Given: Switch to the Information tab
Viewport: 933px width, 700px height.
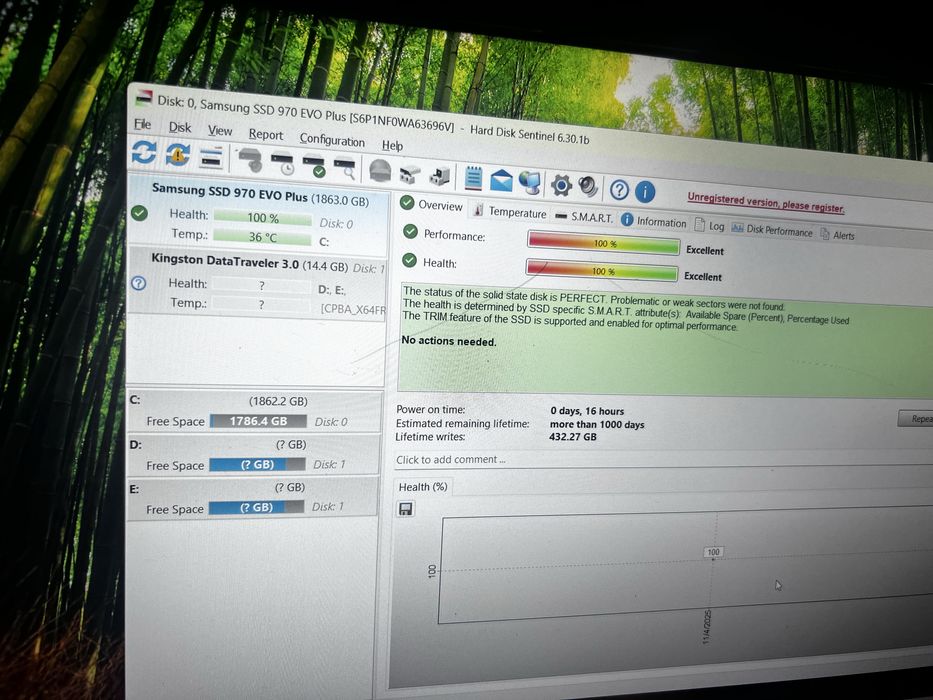Looking at the screenshot, I should point(654,221).
